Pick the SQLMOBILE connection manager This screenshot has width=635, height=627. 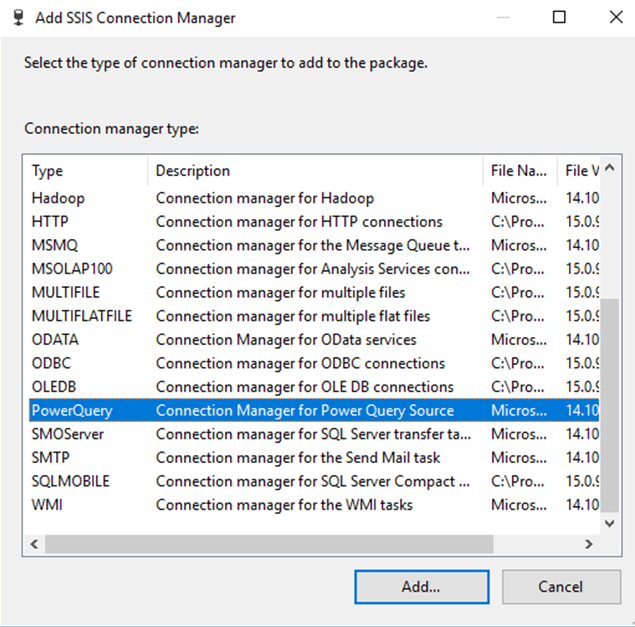tap(70, 481)
